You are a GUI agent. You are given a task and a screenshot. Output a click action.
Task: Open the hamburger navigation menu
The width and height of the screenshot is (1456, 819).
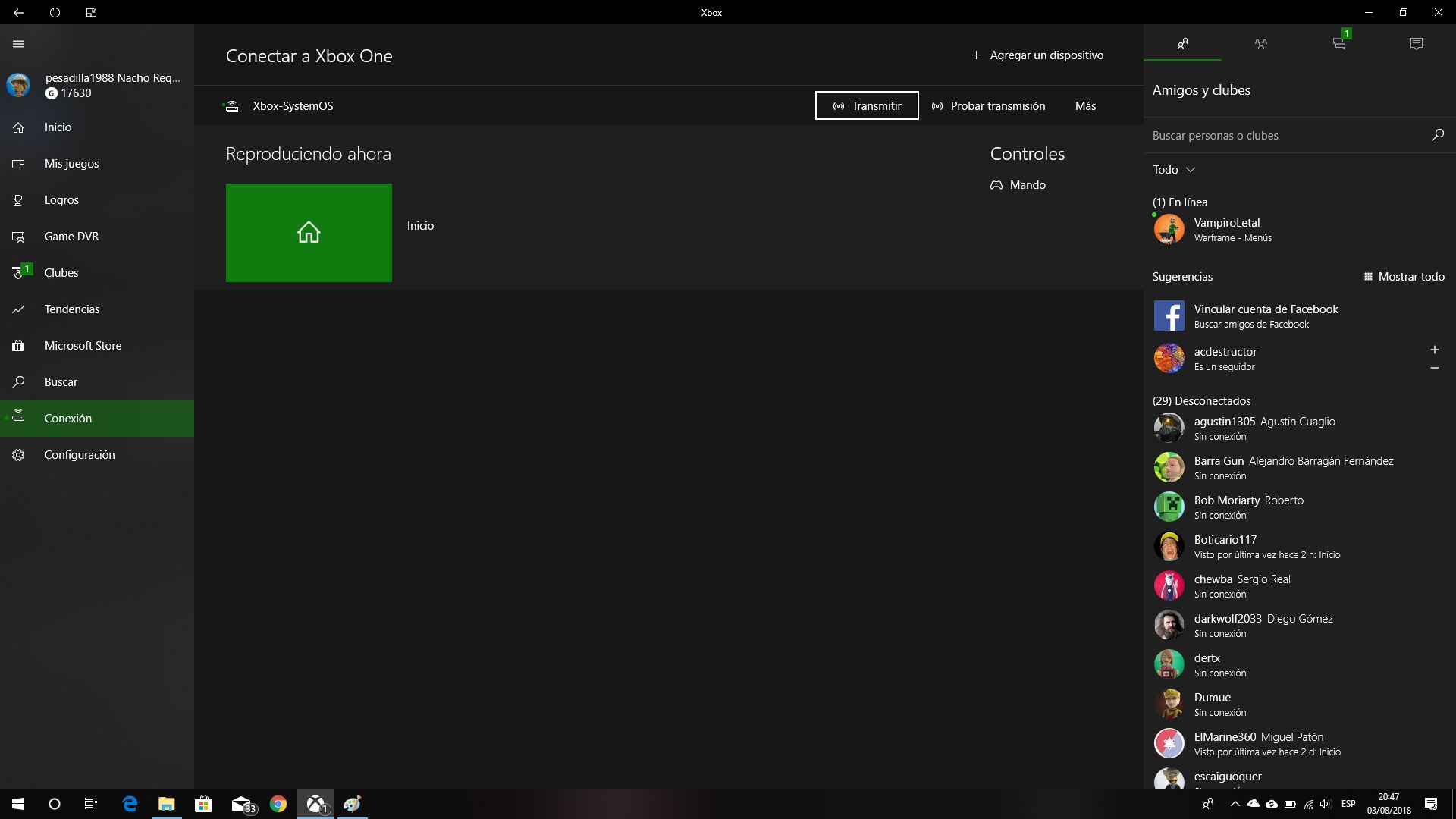(x=19, y=44)
